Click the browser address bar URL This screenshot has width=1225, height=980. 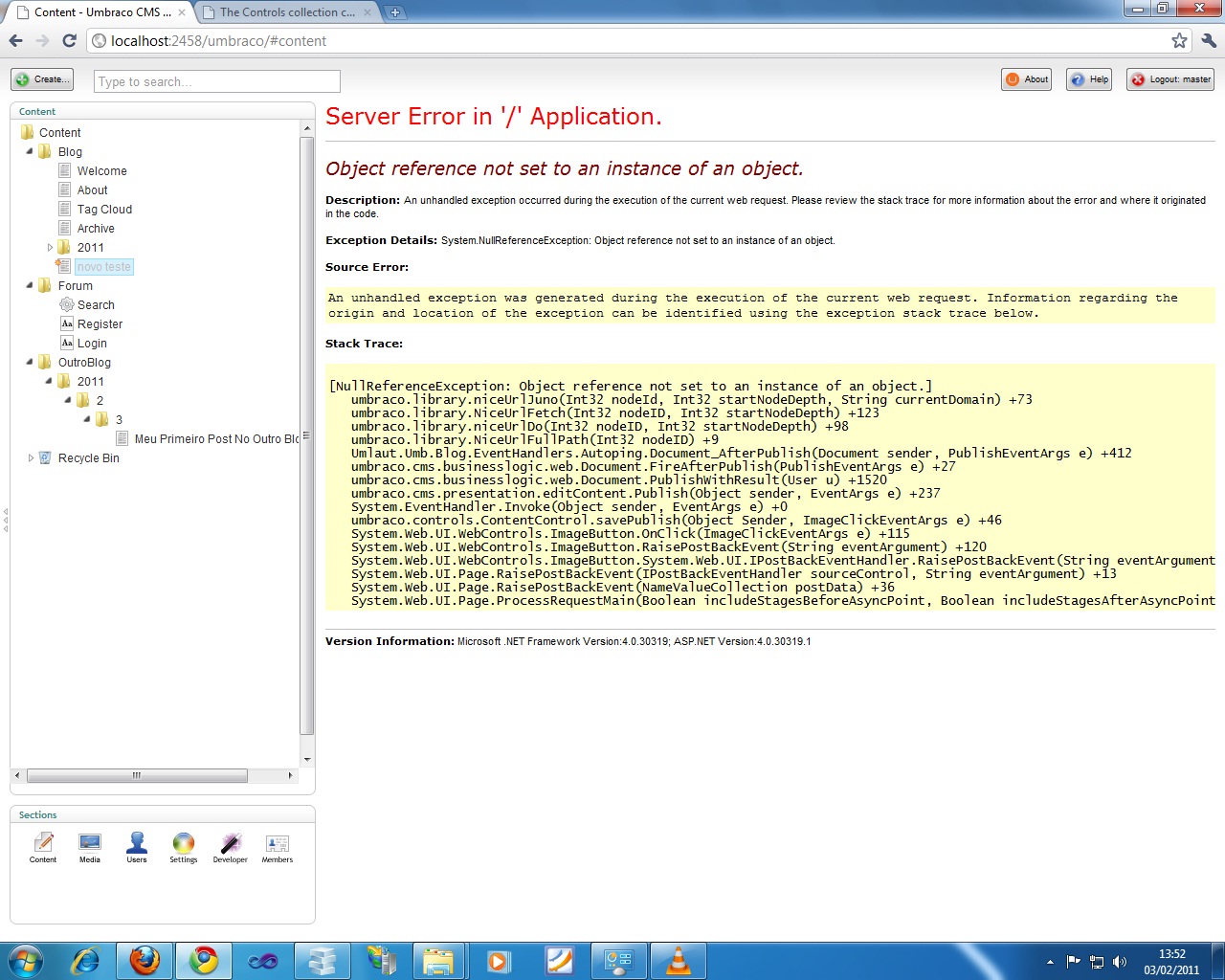pyautogui.click(x=218, y=40)
